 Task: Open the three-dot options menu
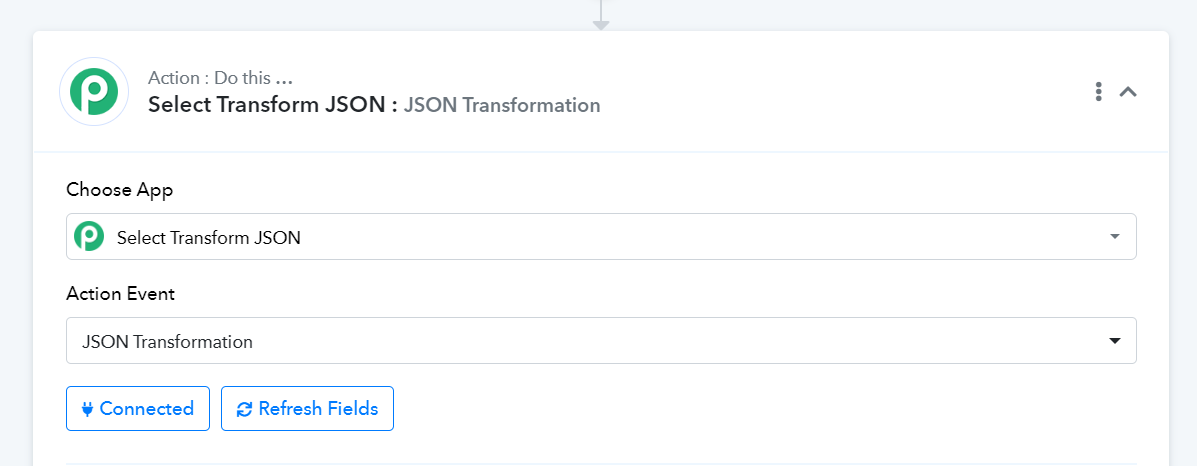tap(1099, 92)
